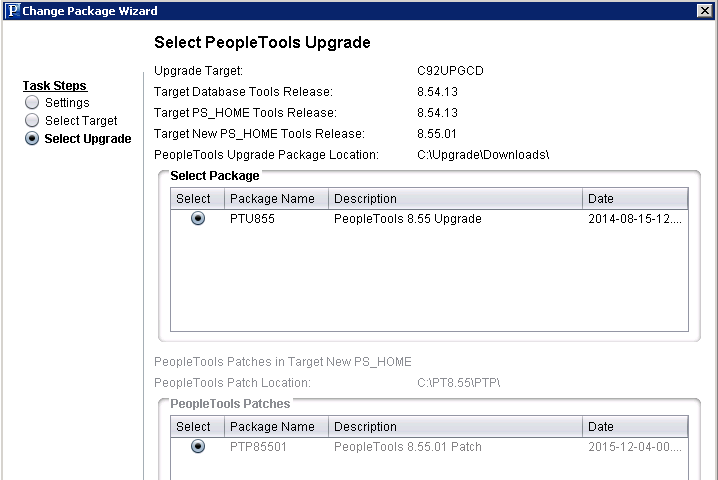This screenshot has height=480, width=718.
Task: Click the C92UPGCD upgrade target value
Action: click(450, 71)
